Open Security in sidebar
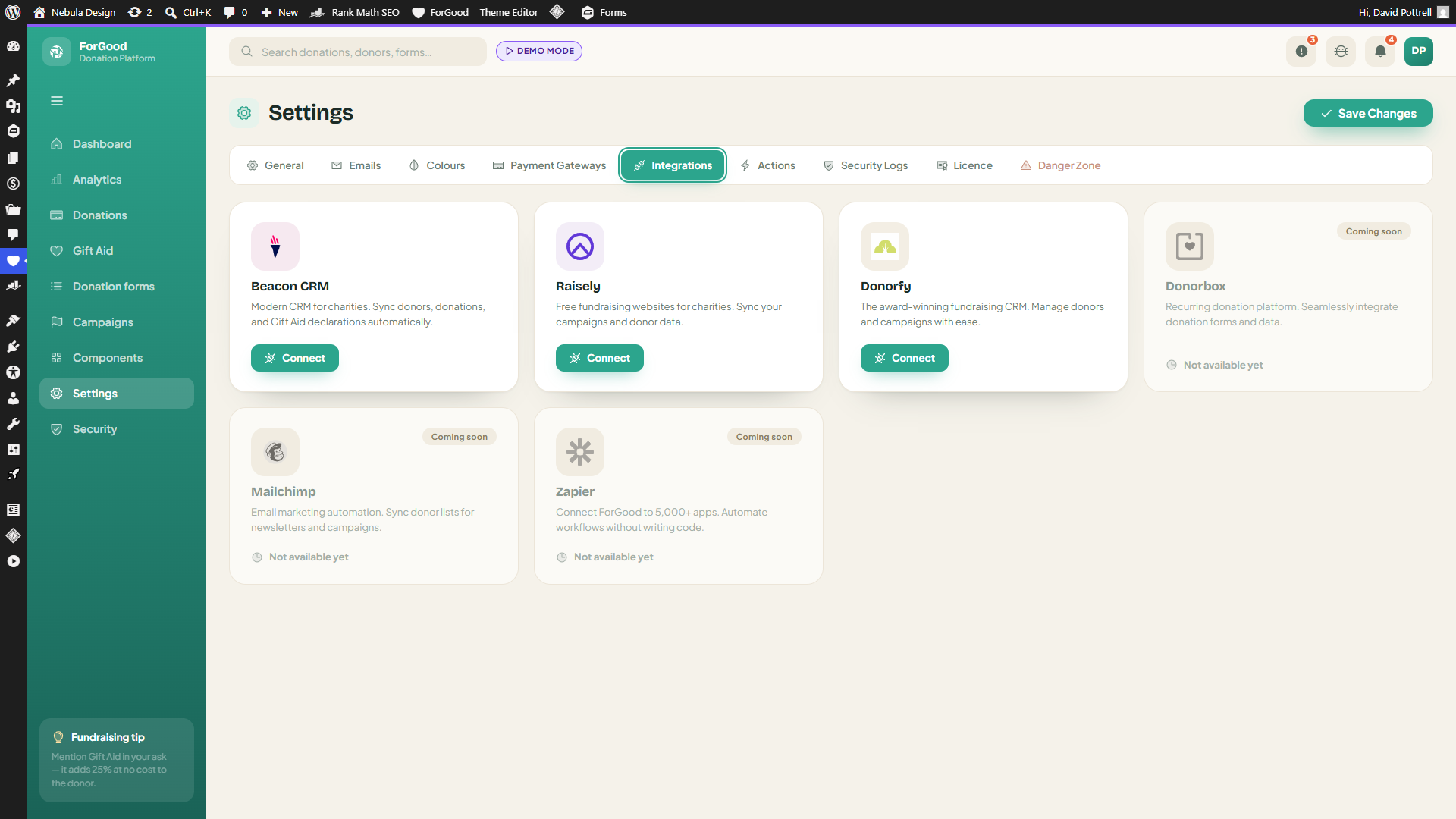This screenshot has height=819, width=1456. [x=117, y=429]
